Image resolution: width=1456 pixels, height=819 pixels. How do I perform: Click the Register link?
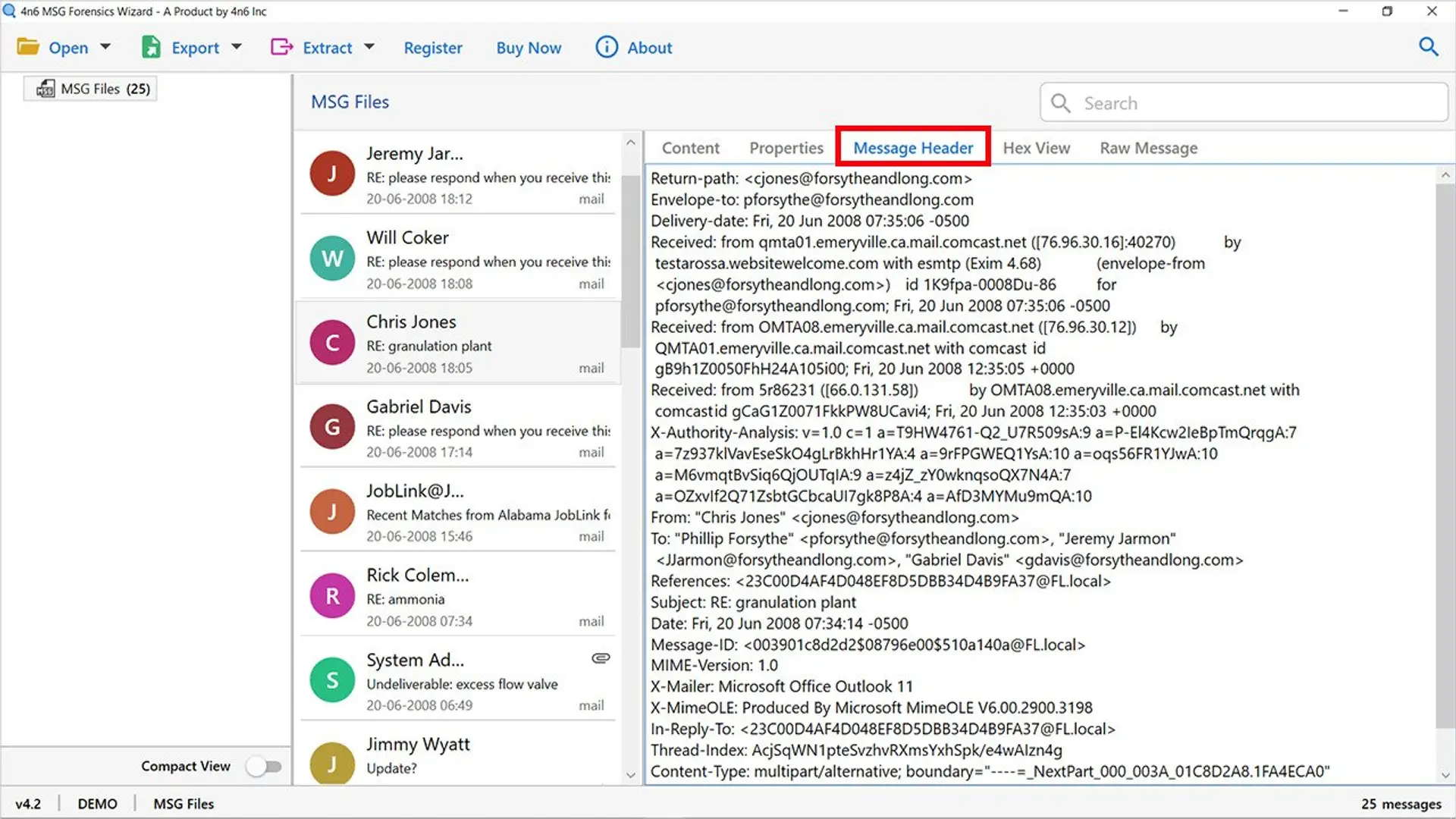pyautogui.click(x=432, y=48)
